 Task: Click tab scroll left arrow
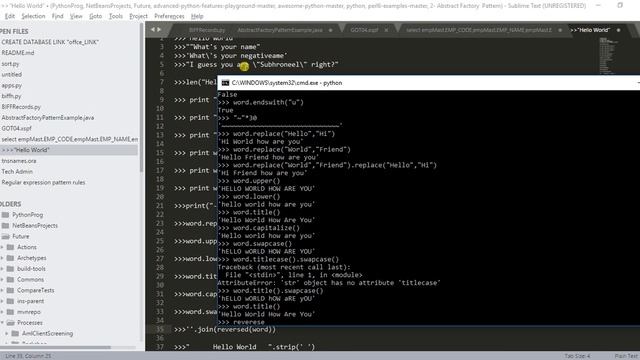153,30
